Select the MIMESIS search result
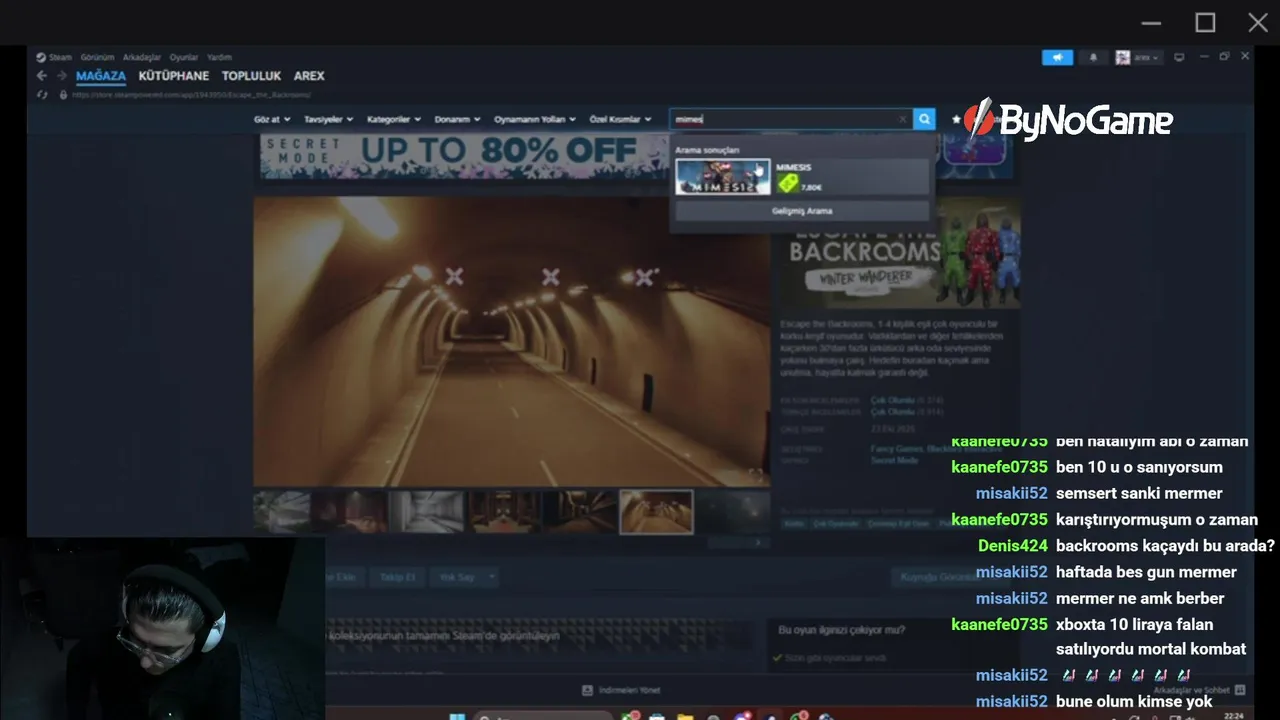Screen dimensions: 1280x720 pyautogui.click(x=802, y=177)
